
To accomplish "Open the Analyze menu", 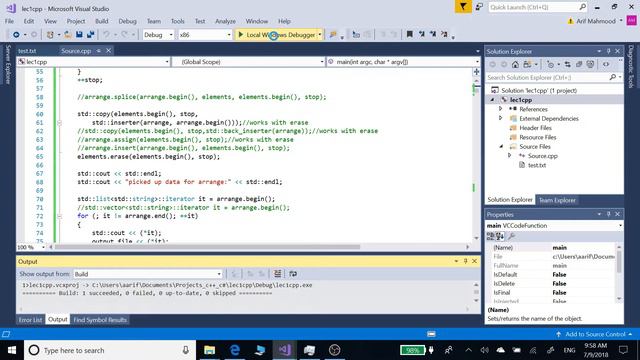I will coord(225,21).
